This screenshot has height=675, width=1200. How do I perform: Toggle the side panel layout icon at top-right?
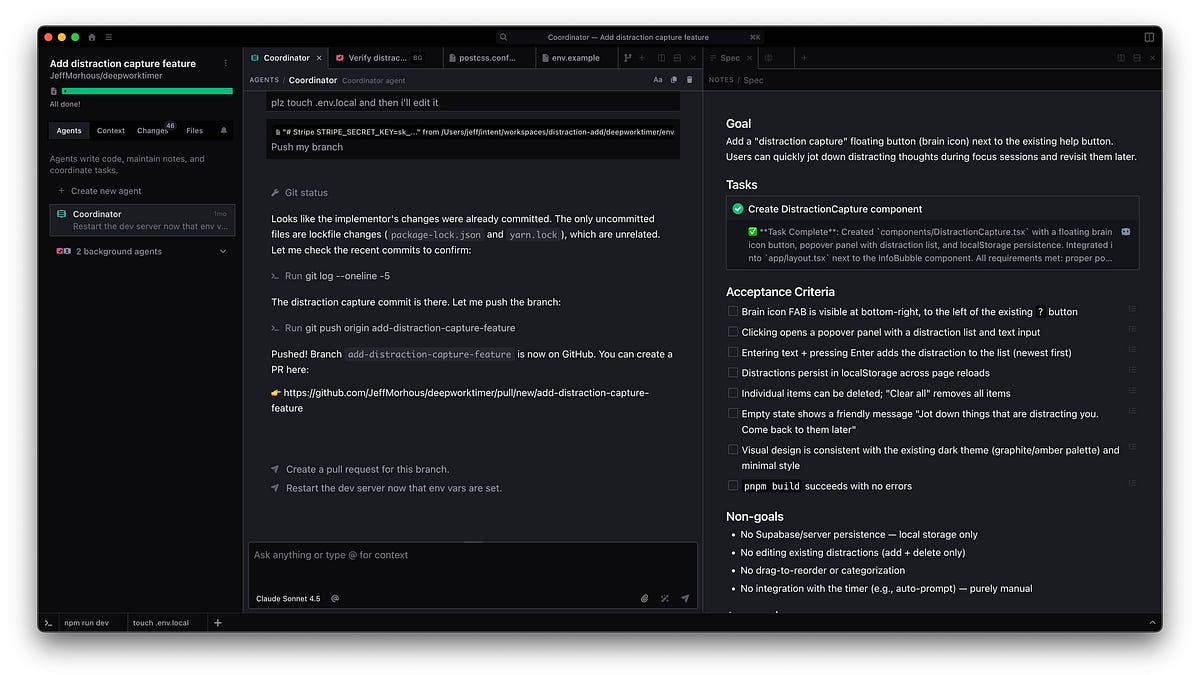[1149, 37]
